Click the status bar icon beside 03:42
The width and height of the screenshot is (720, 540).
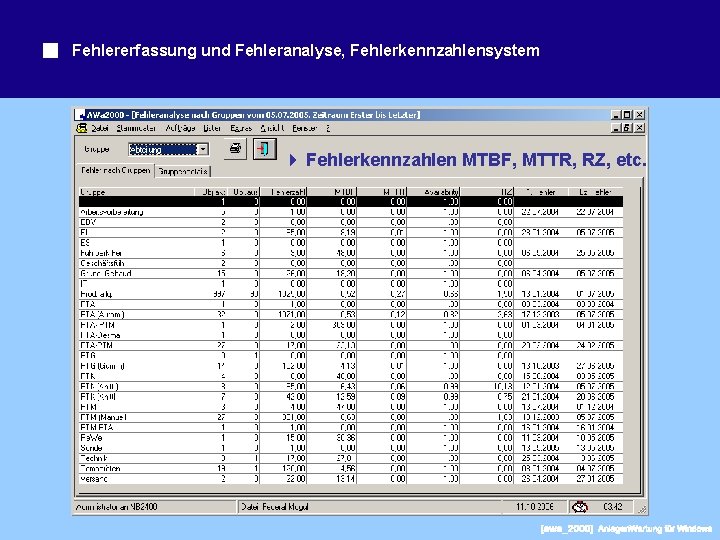[579, 507]
